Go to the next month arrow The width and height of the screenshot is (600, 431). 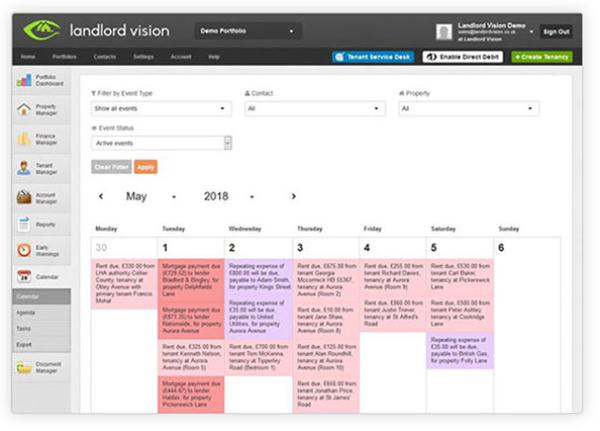click(x=293, y=196)
